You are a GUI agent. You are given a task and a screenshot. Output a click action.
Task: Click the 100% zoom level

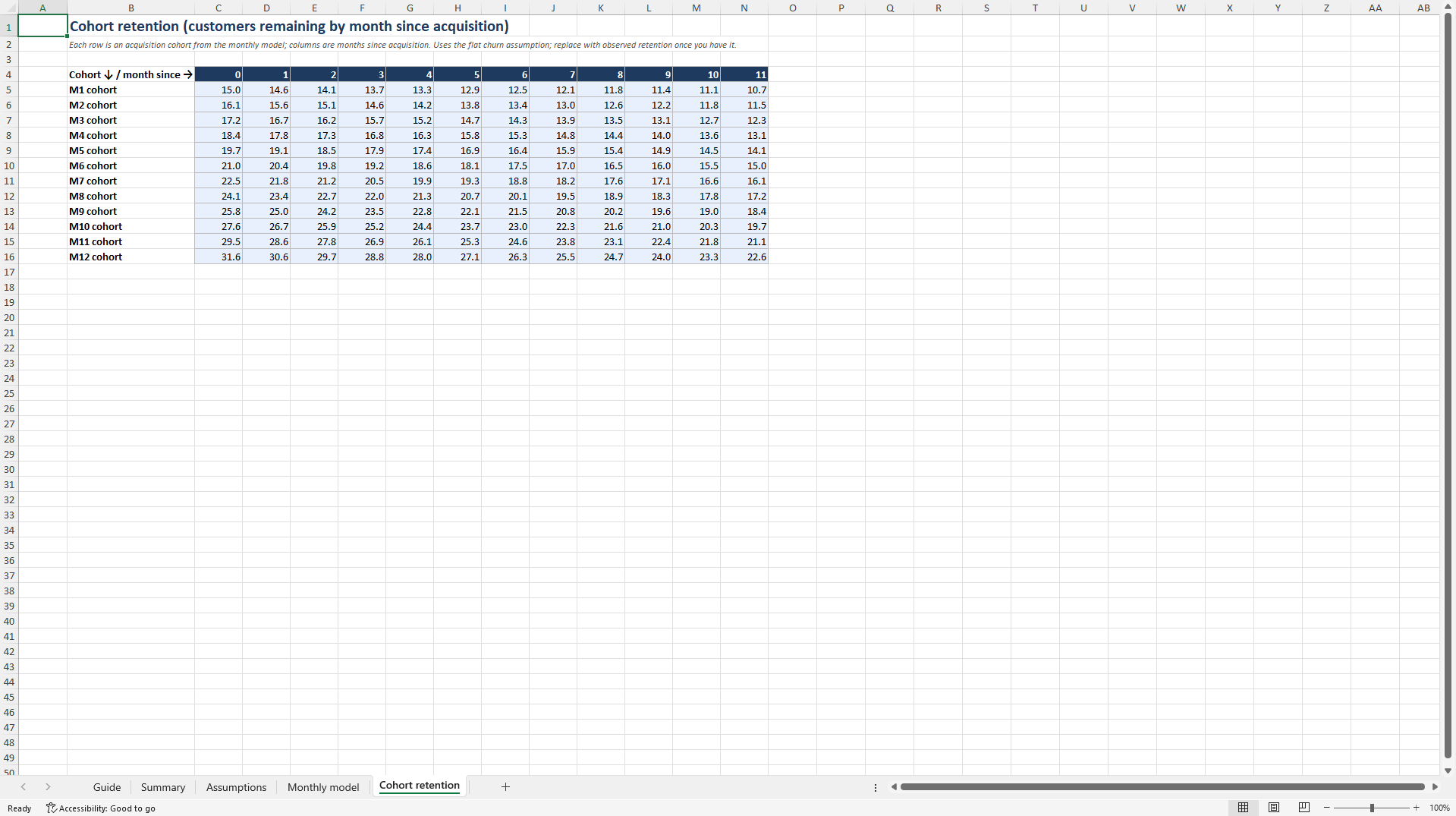pos(1439,808)
